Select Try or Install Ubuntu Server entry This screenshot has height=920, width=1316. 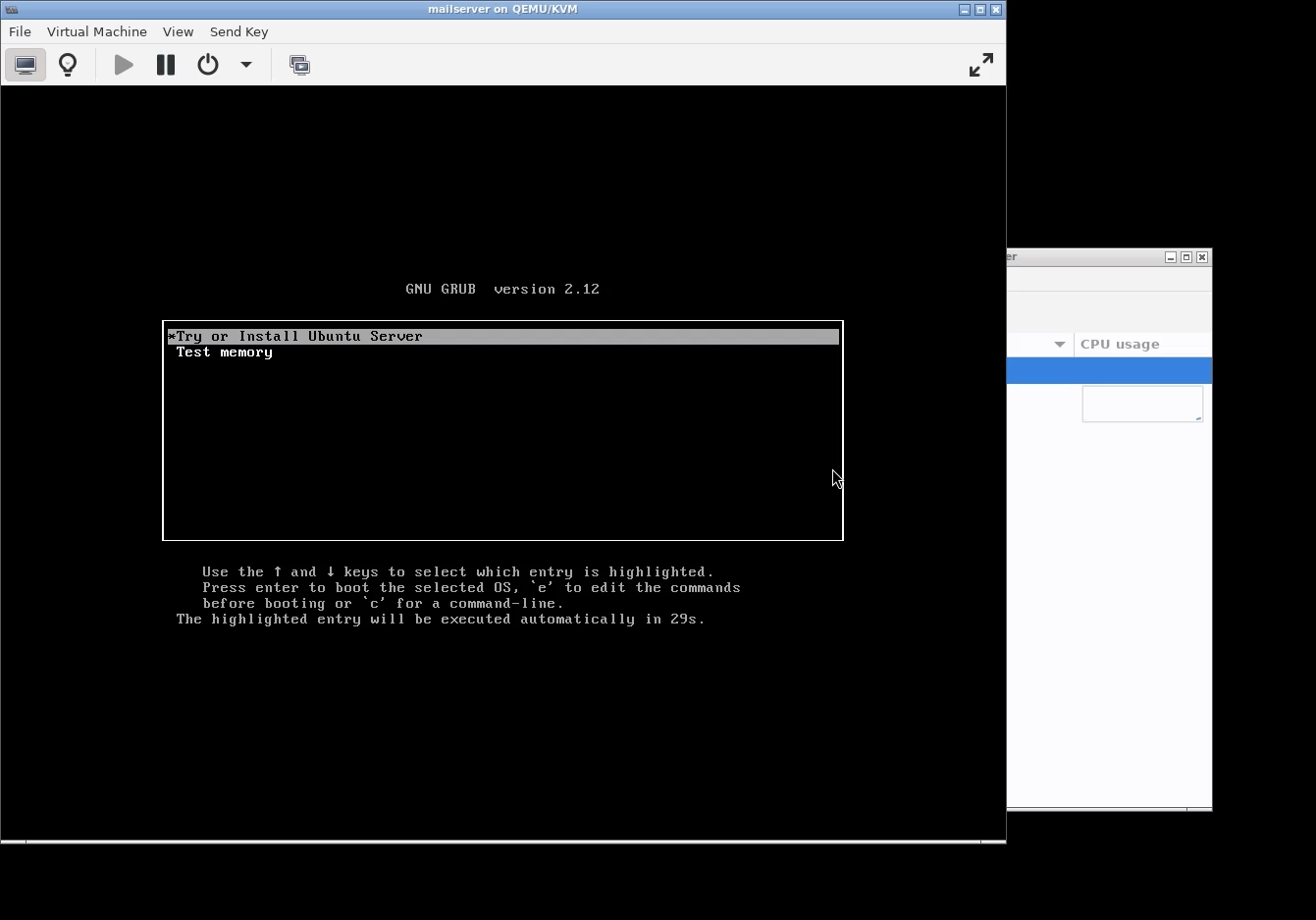[503, 336]
